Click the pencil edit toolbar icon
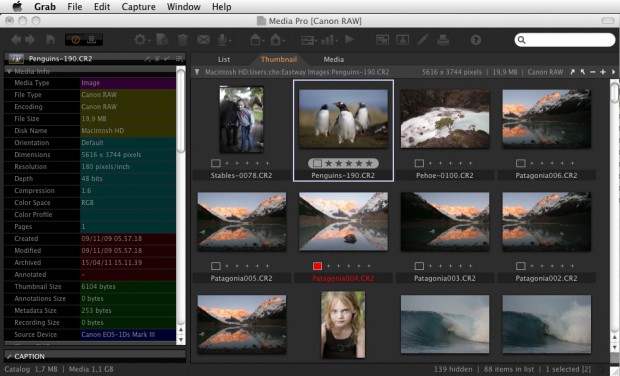The image size is (620, 376). click(x=423, y=40)
